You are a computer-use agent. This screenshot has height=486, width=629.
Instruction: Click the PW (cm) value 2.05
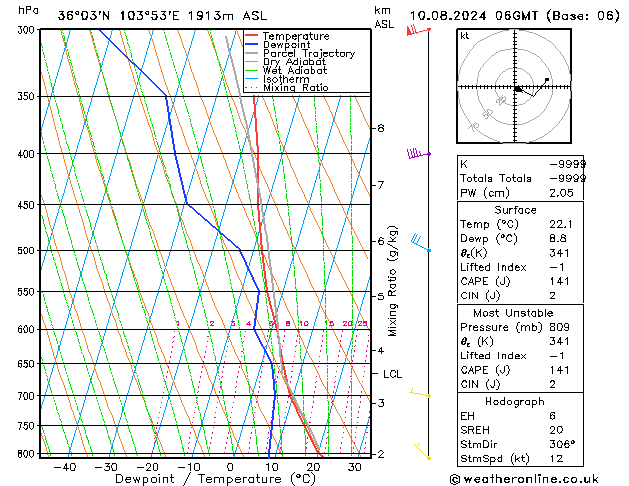pos(561,193)
